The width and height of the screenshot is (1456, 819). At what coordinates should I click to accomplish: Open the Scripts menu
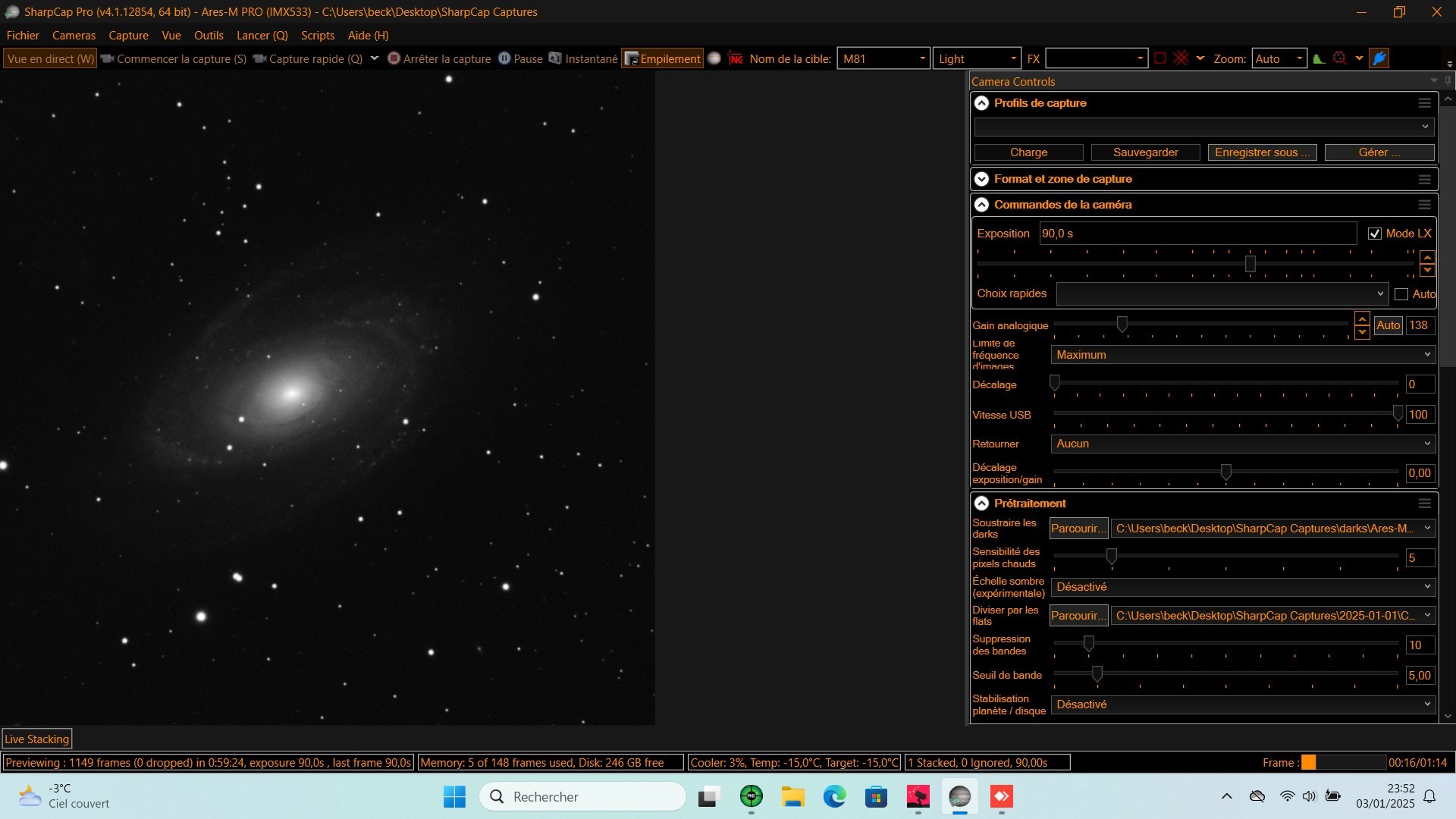tap(318, 36)
